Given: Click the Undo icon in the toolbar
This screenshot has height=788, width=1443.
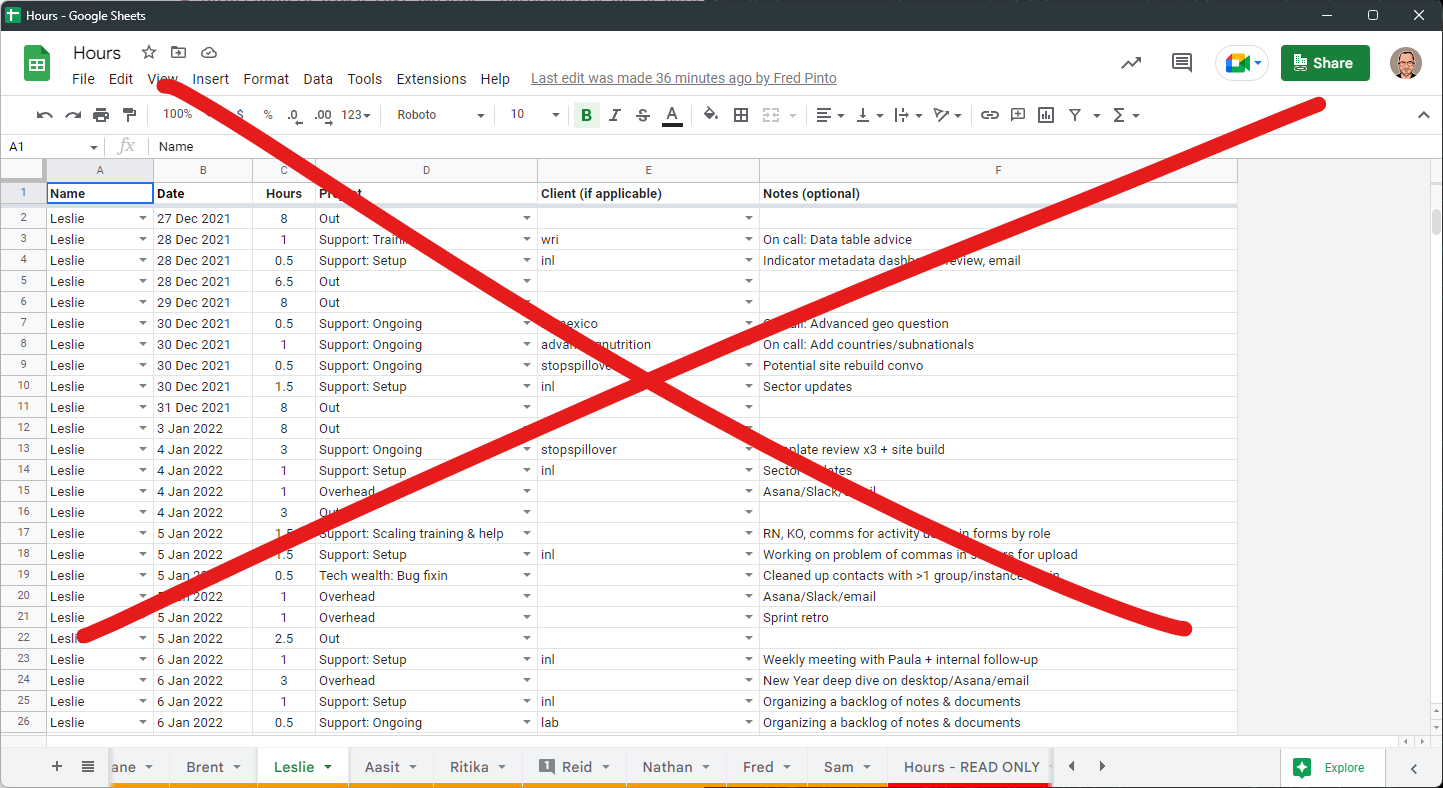Looking at the screenshot, I should (45, 115).
